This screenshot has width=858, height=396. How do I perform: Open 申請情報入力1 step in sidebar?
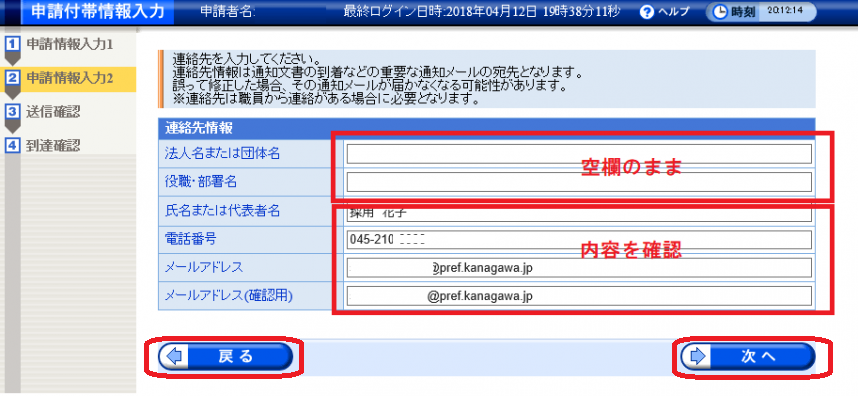69,45
